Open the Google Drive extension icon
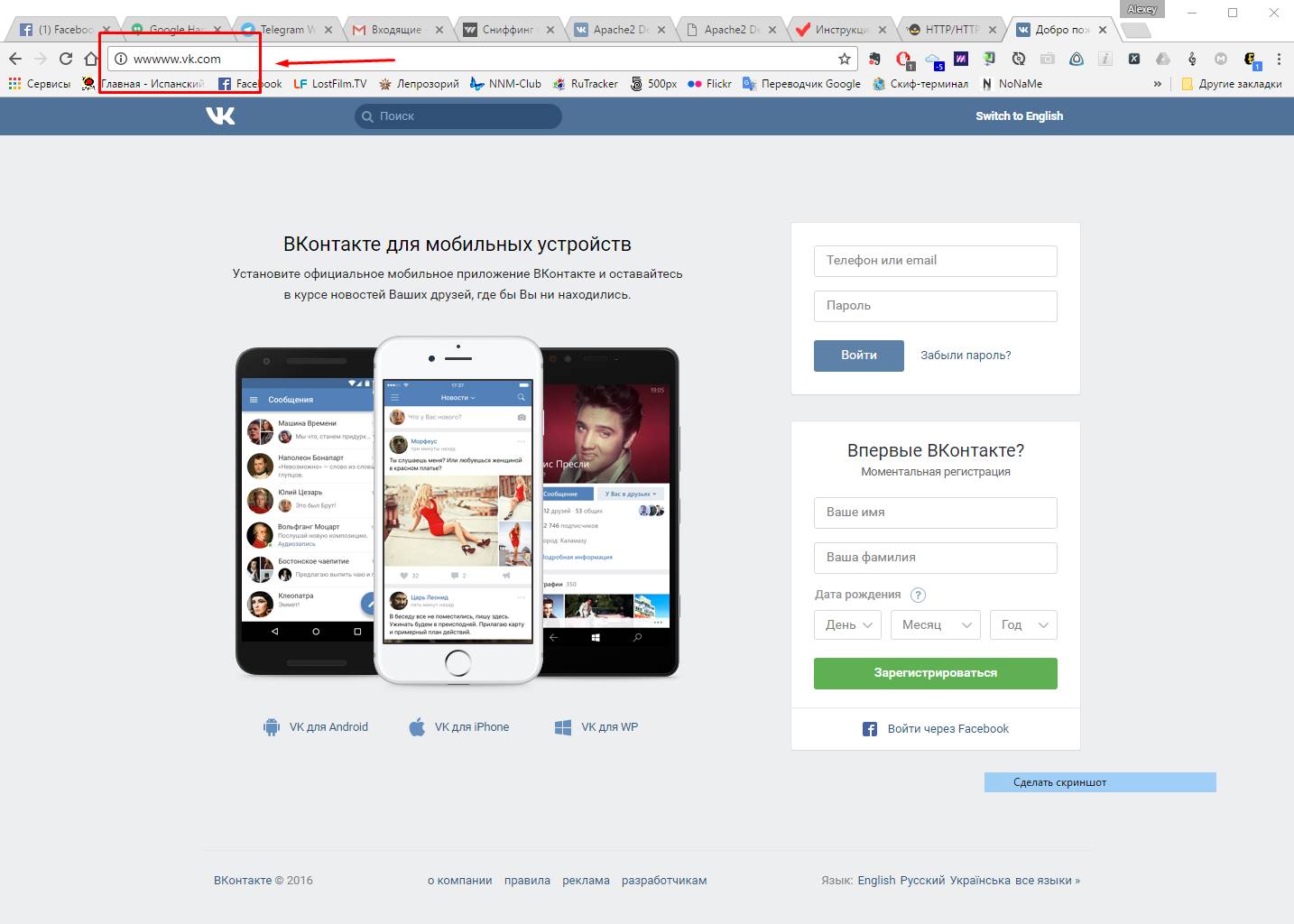The height and width of the screenshot is (924, 1294). click(x=1163, y=59)
